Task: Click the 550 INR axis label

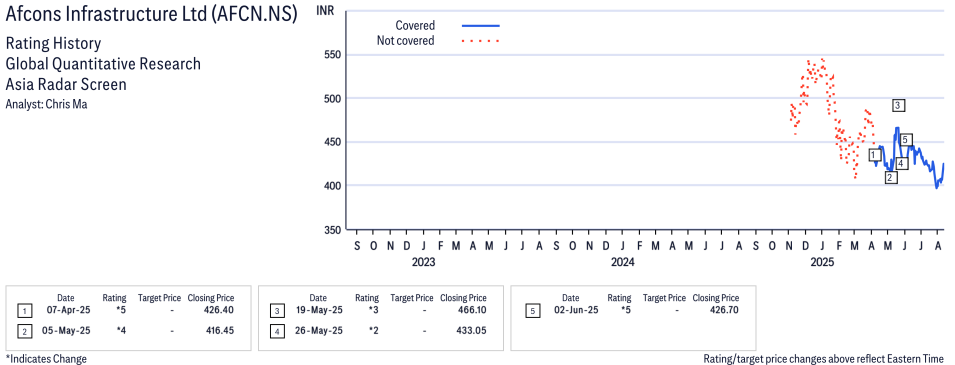Action: coord(331,55)
